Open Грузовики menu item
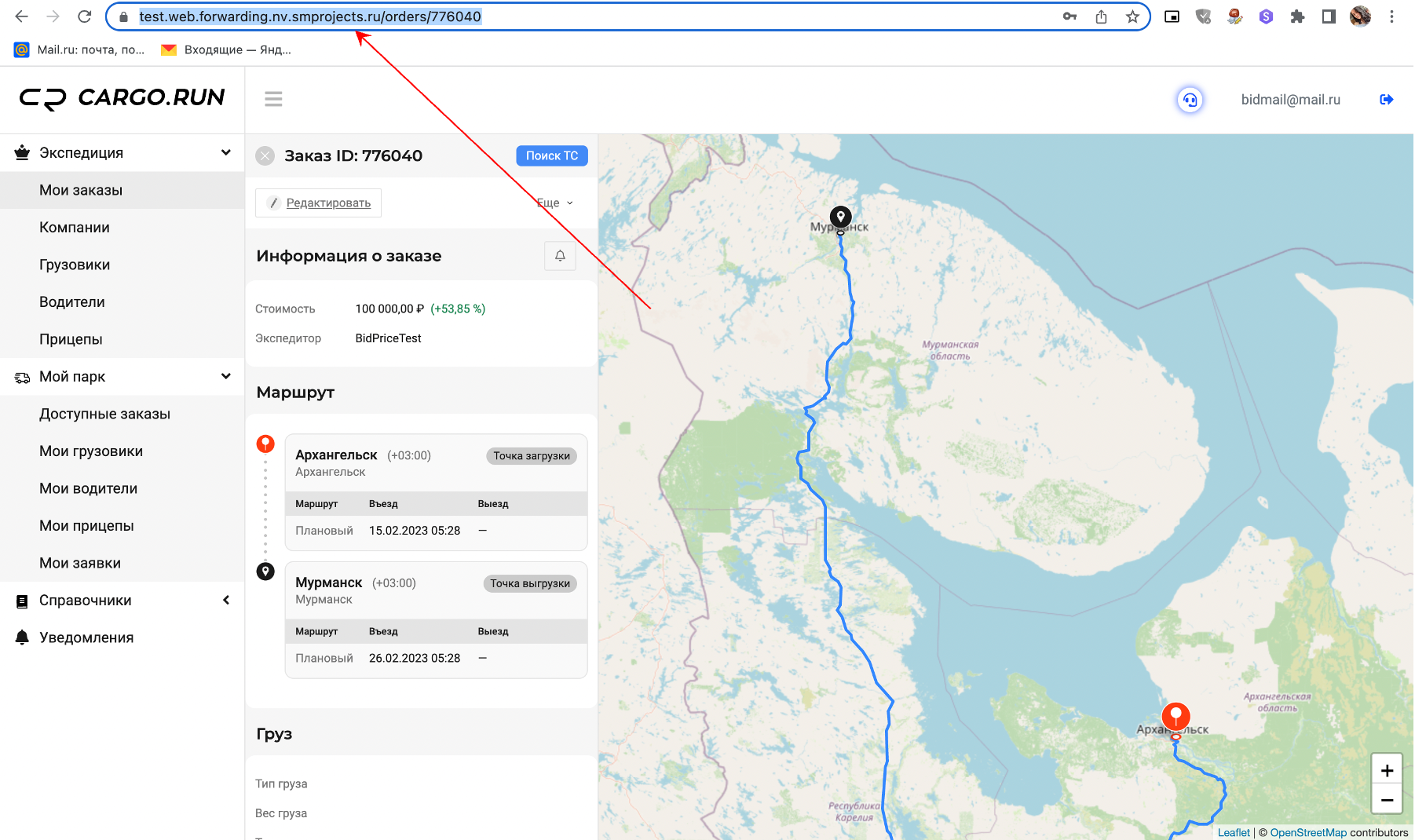 [x=75, y=265]
